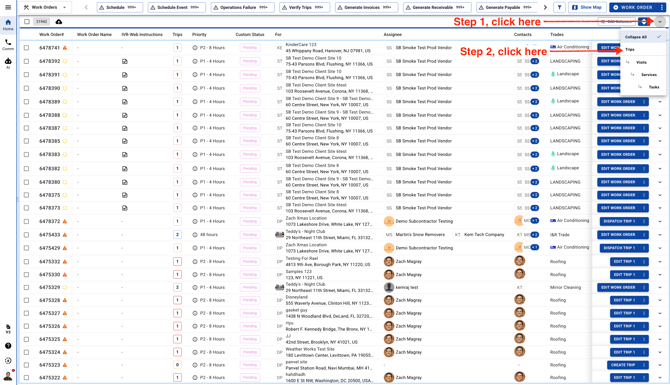Viewport: 670px width, 385px height.
Task: Click Create Trip for order 6475323
Action: tap(623, 365)
